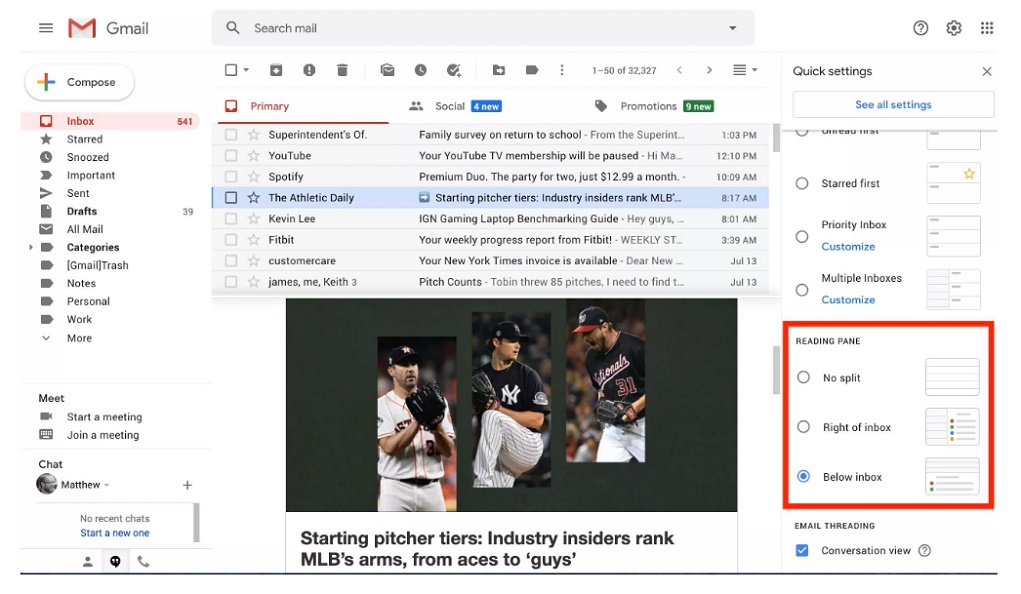Open Matthew's chat status dropdown
This screenshot has width=1021, height=594.
pos(106,485)
